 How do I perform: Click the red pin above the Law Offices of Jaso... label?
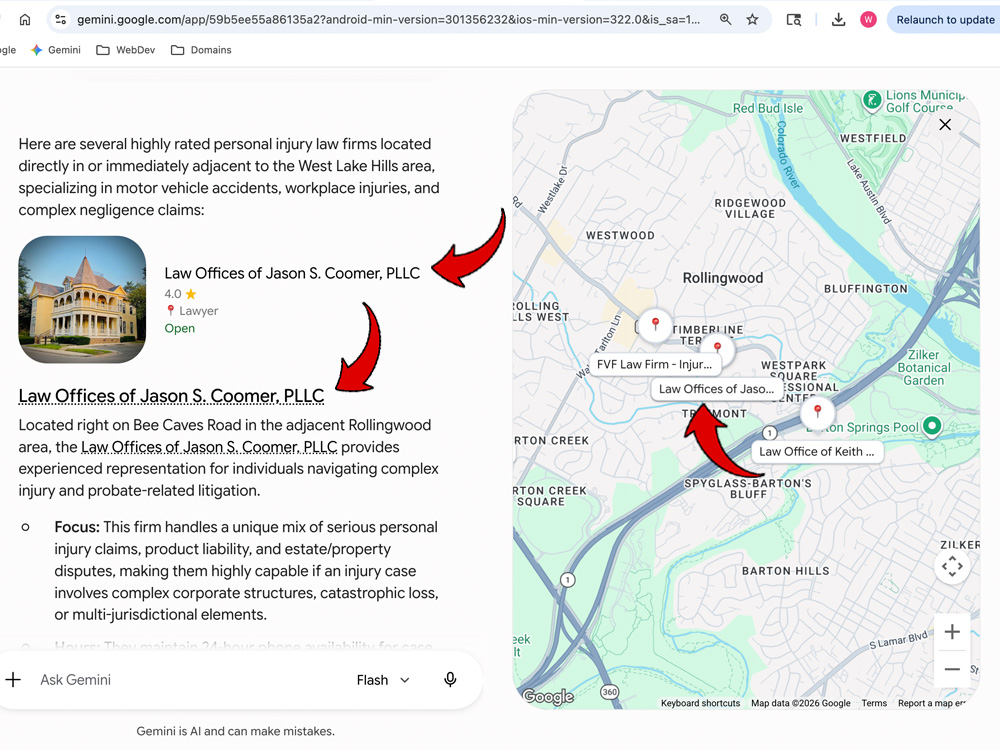pyautogui.click(x=717, y=348)
